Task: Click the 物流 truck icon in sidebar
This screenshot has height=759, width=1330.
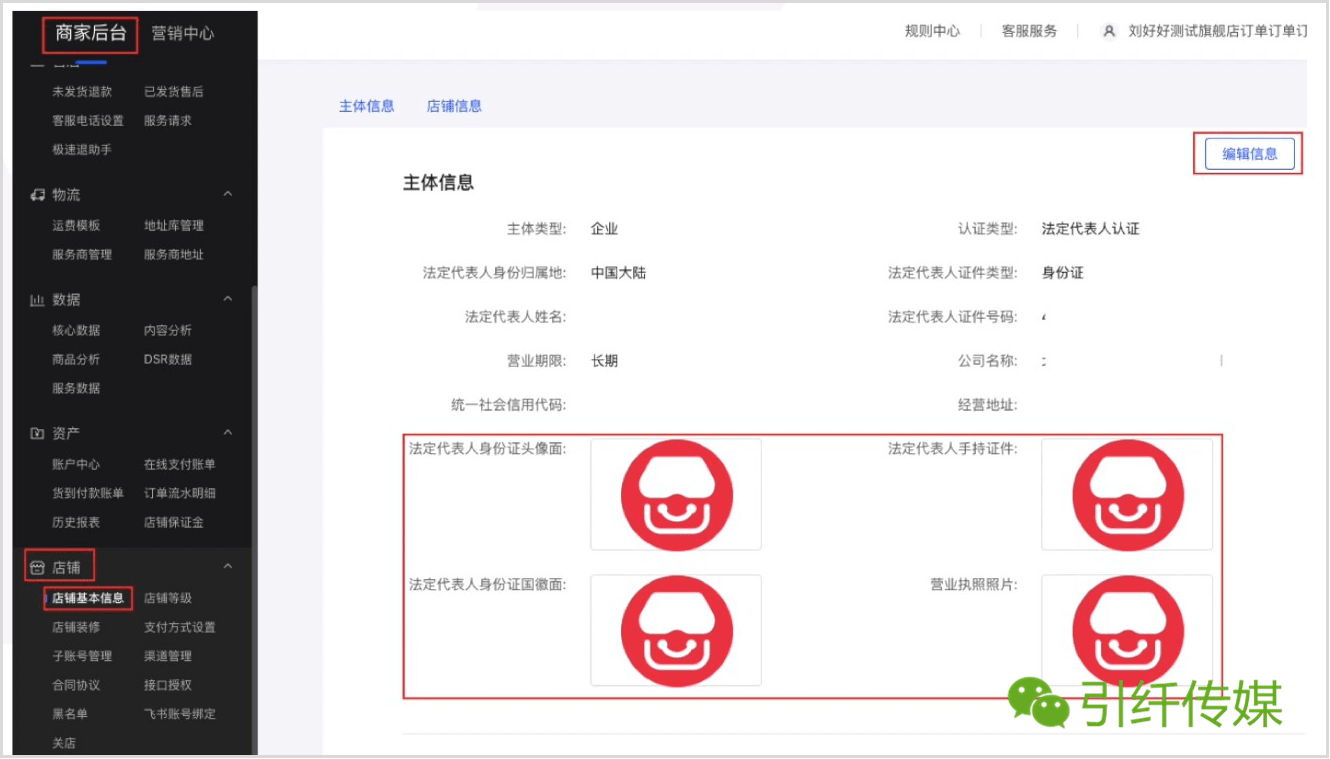Action: pyautogui.click(x=37, y=194)
